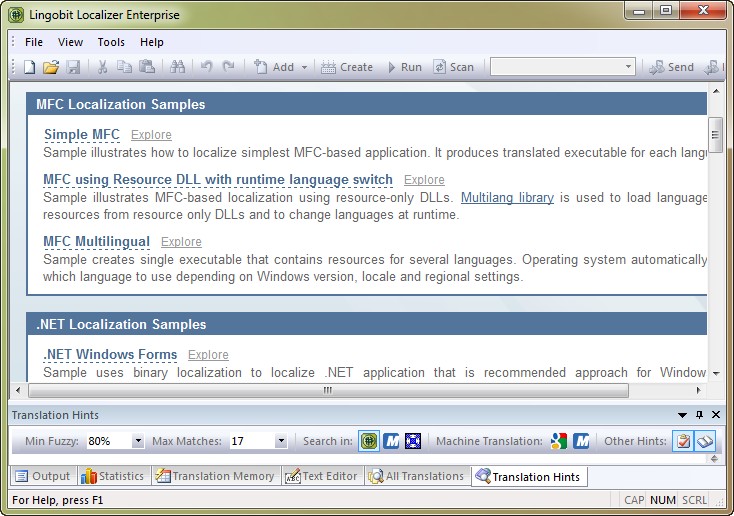
Task: Click the vertical scrollbar down arrow
Action: [716, 374]
